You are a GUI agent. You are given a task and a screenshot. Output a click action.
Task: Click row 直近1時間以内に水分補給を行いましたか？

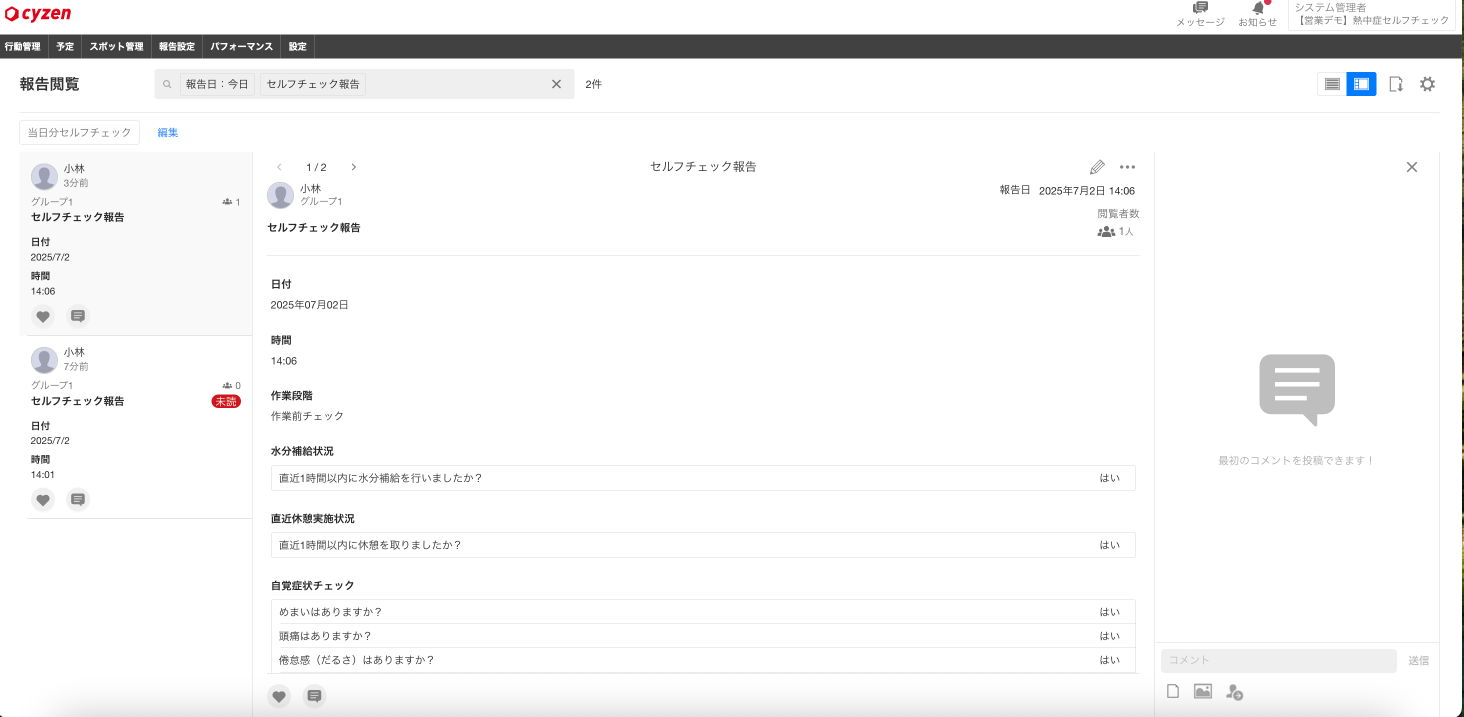pyautogui.click(x=703, y=478)
